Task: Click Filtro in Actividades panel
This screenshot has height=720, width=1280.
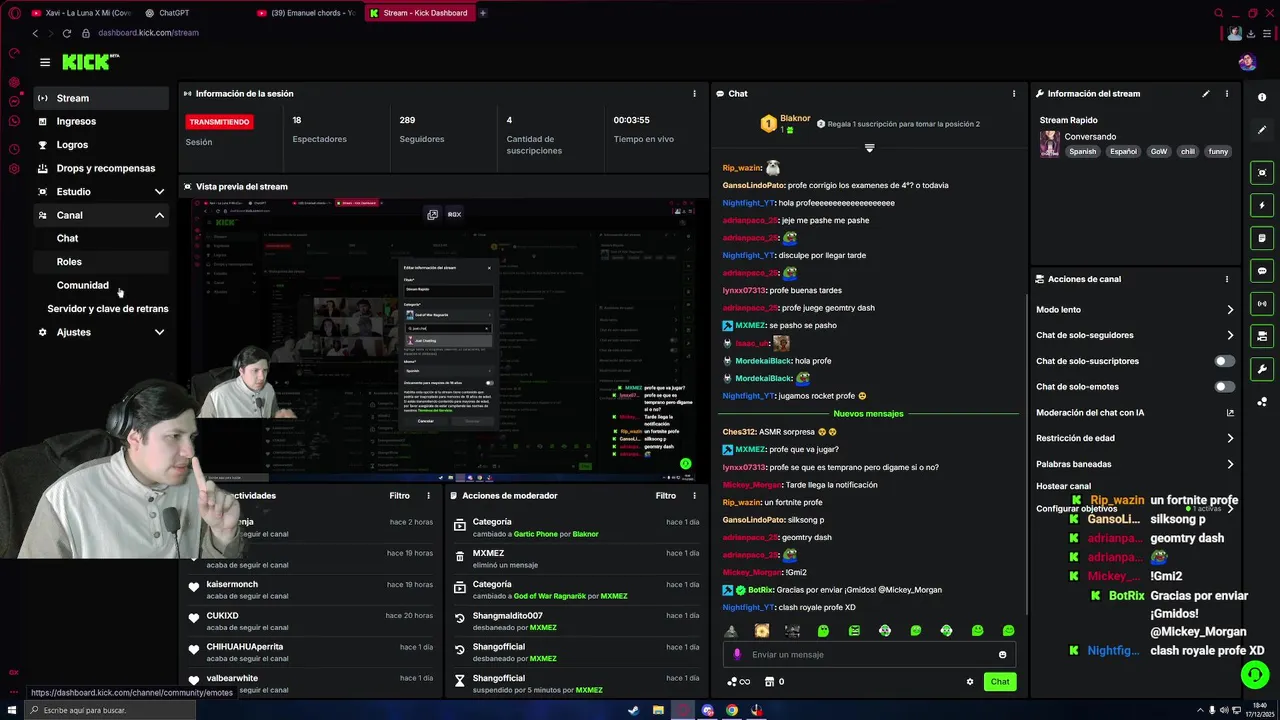Action: (399, 496)
